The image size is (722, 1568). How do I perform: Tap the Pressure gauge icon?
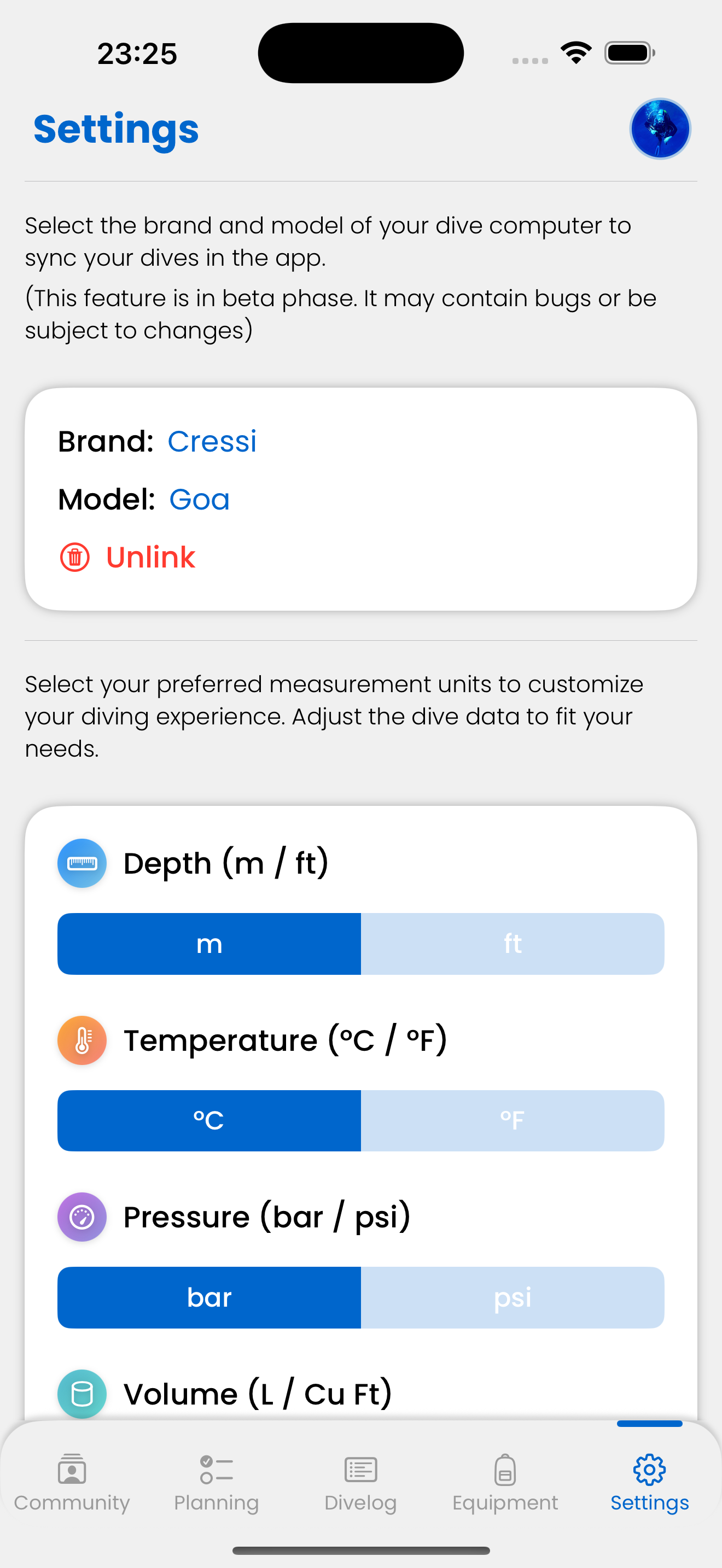(82, 1218)
